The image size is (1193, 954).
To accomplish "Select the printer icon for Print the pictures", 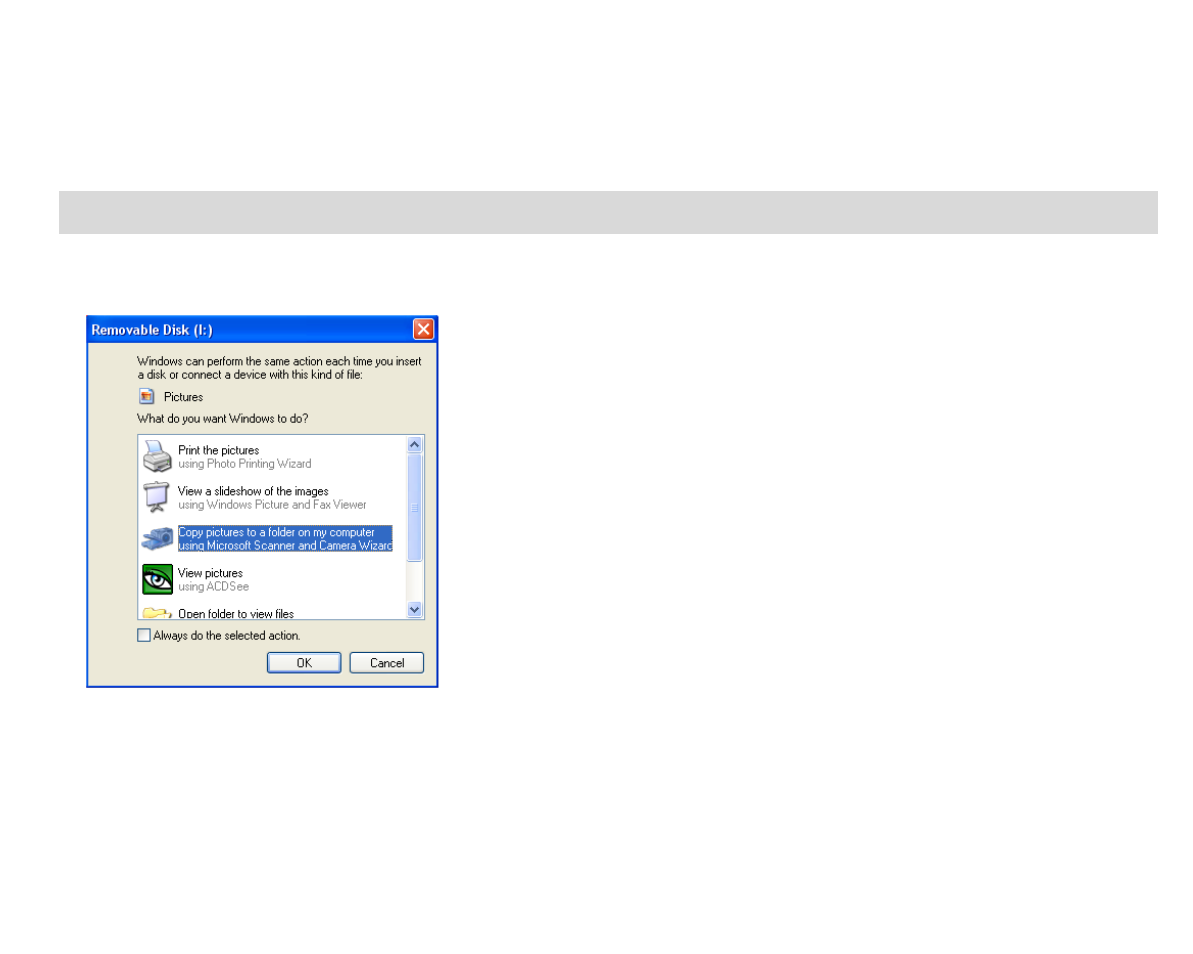I will tap(157, 456).
